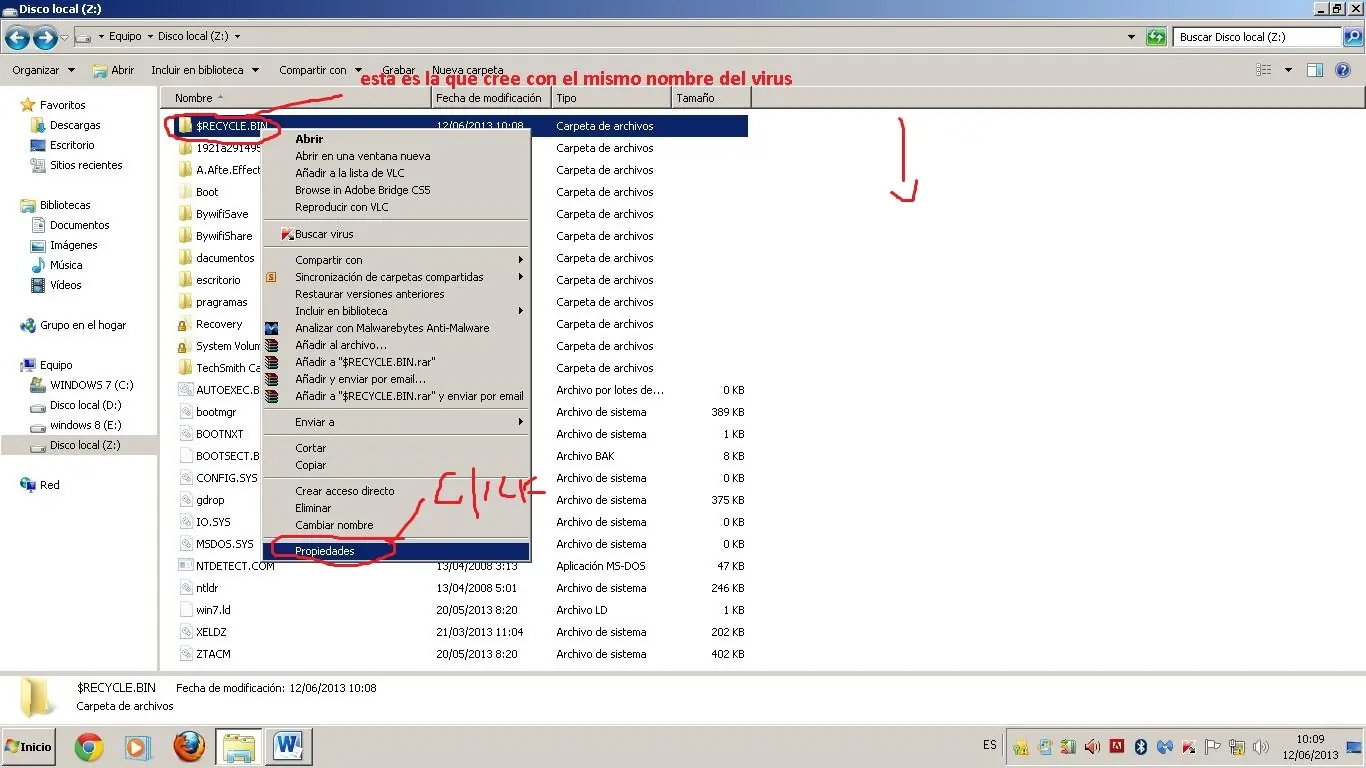Switch to the Word taskbar button

coord(288,746)
